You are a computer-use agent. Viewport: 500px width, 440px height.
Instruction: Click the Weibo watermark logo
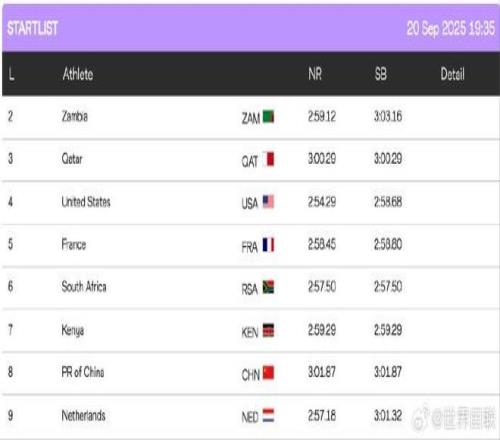(420, 418)
